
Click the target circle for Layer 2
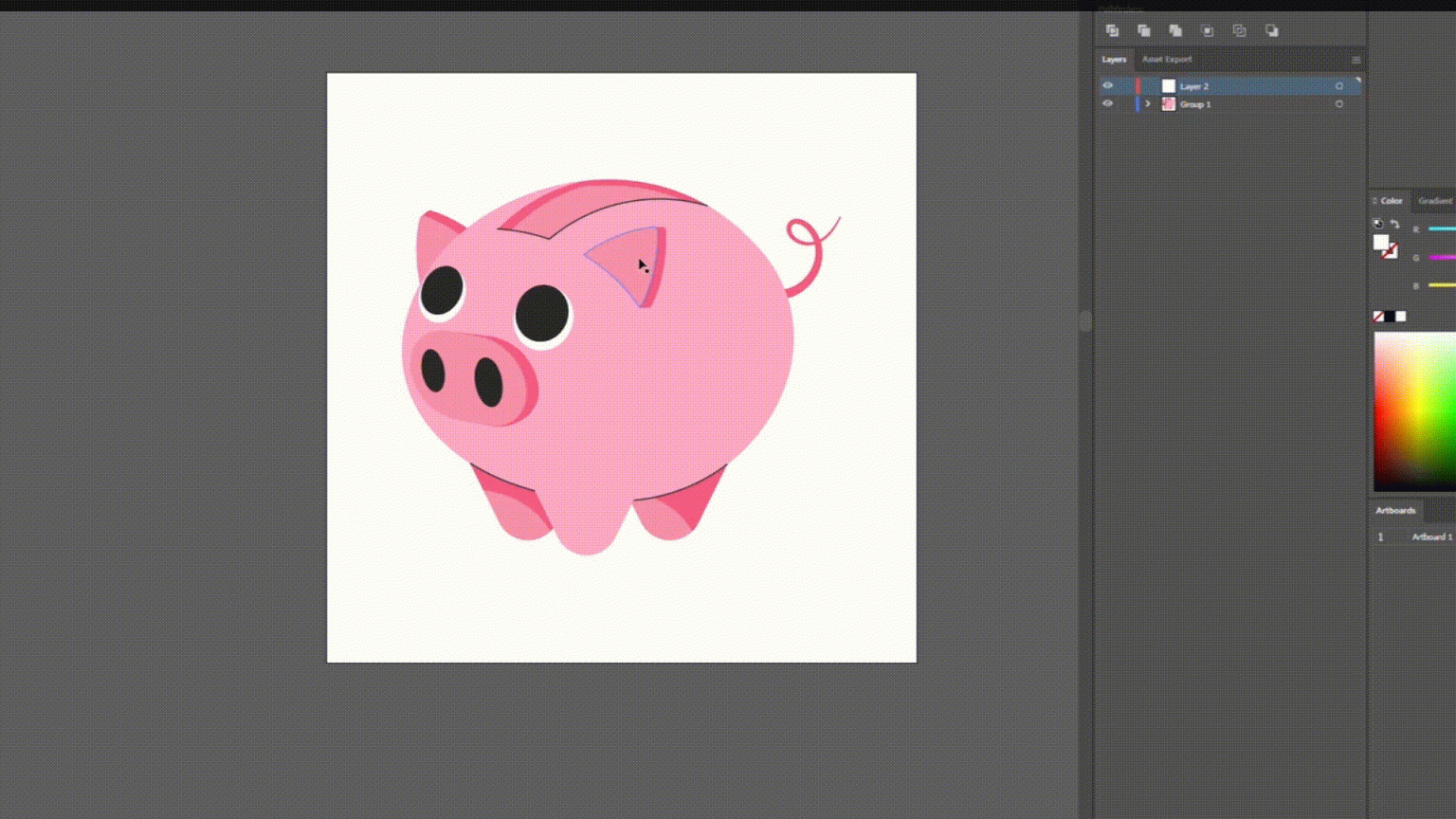click(x=1338, y=85)
